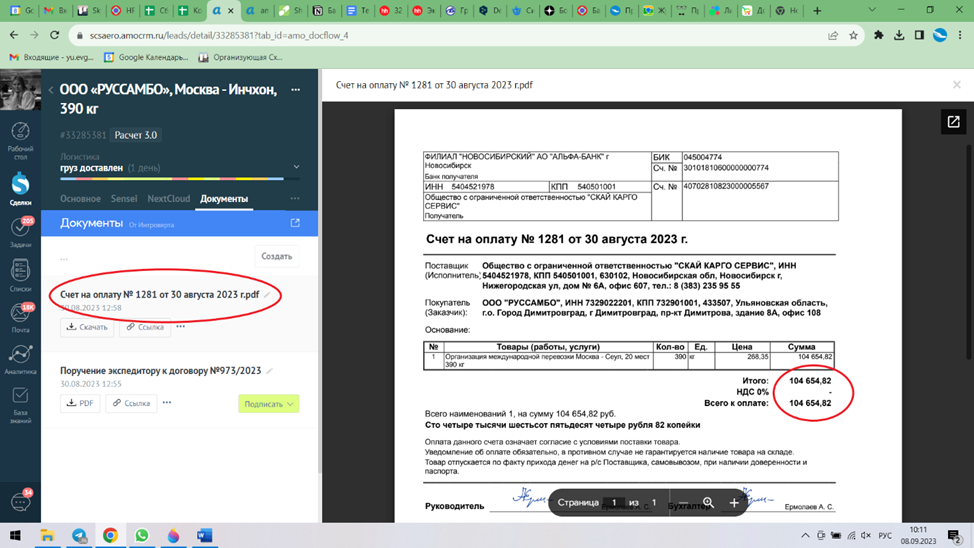The image size is (974, 548).
Task: Zoom out the PDF with minus icon
Action: point(683,503)
